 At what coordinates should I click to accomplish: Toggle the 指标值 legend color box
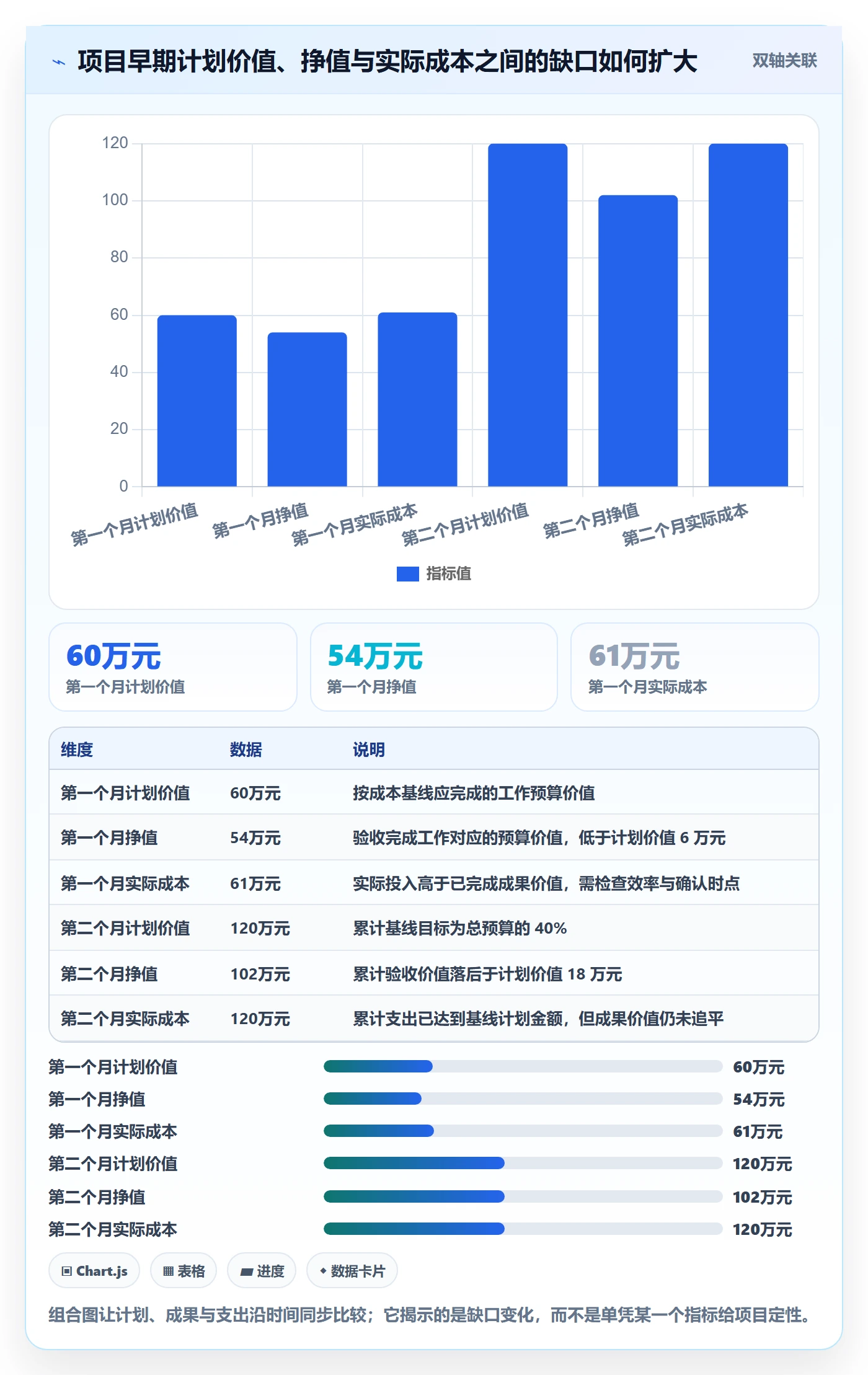click(x=408, y=574)
